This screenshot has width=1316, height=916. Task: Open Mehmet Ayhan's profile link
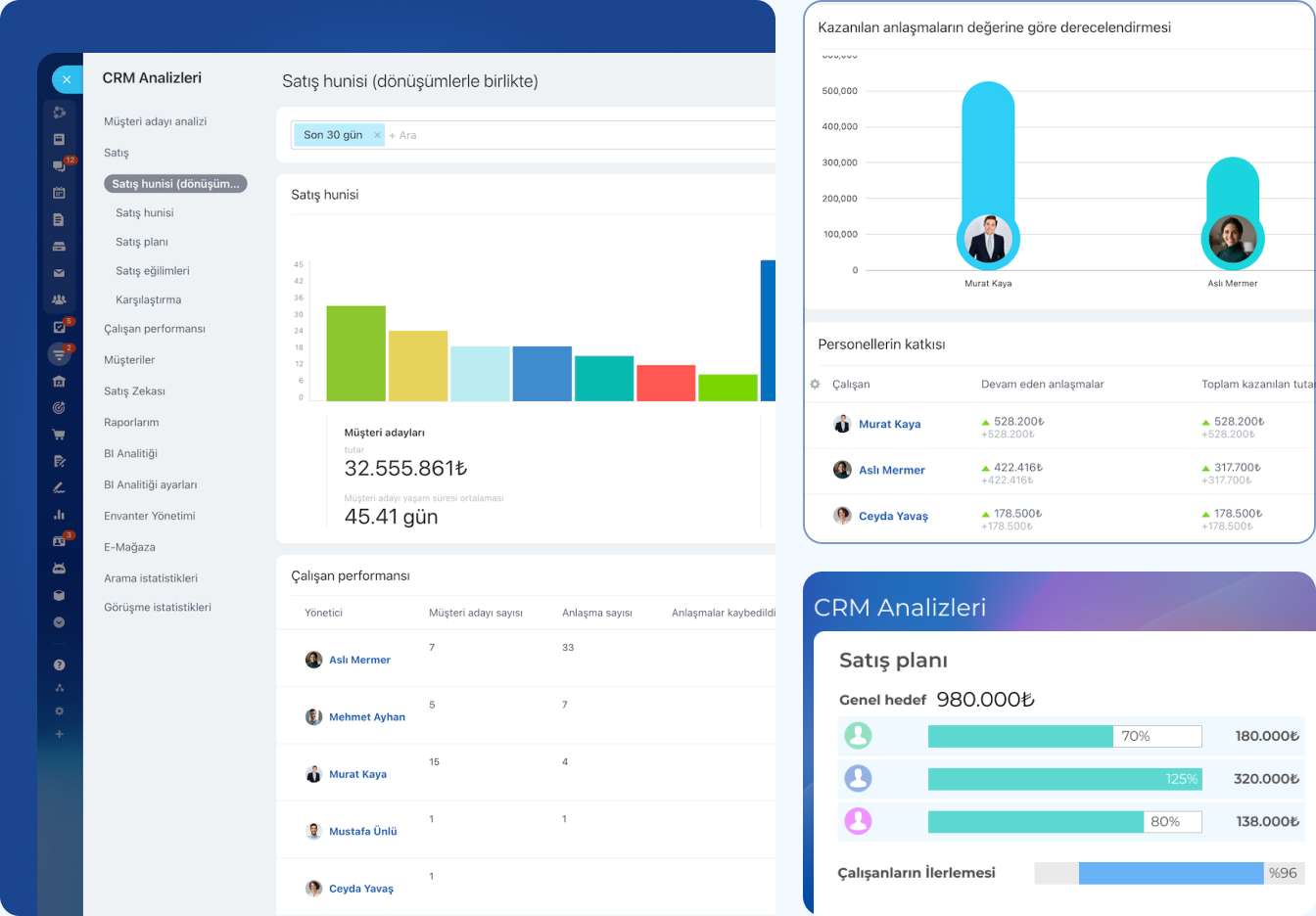tap(367, 717)
